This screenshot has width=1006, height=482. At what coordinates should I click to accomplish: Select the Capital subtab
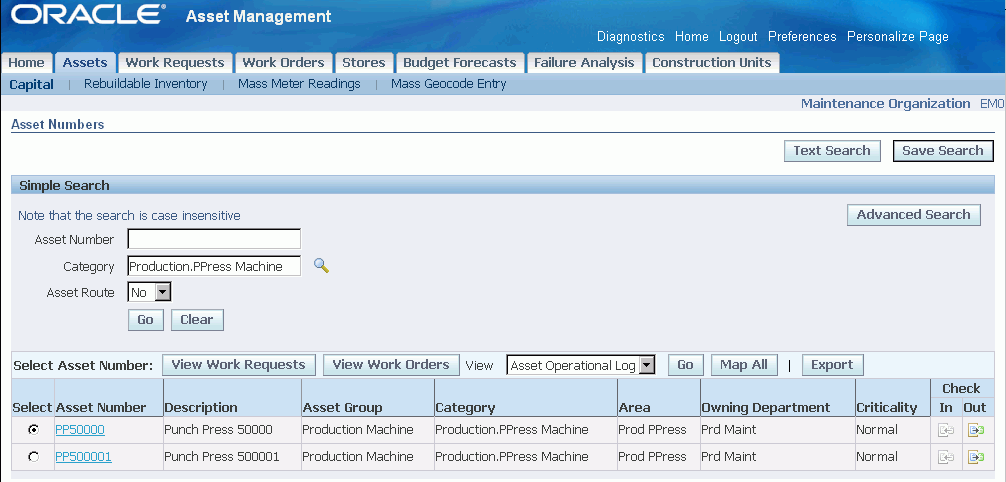(31, 84)
